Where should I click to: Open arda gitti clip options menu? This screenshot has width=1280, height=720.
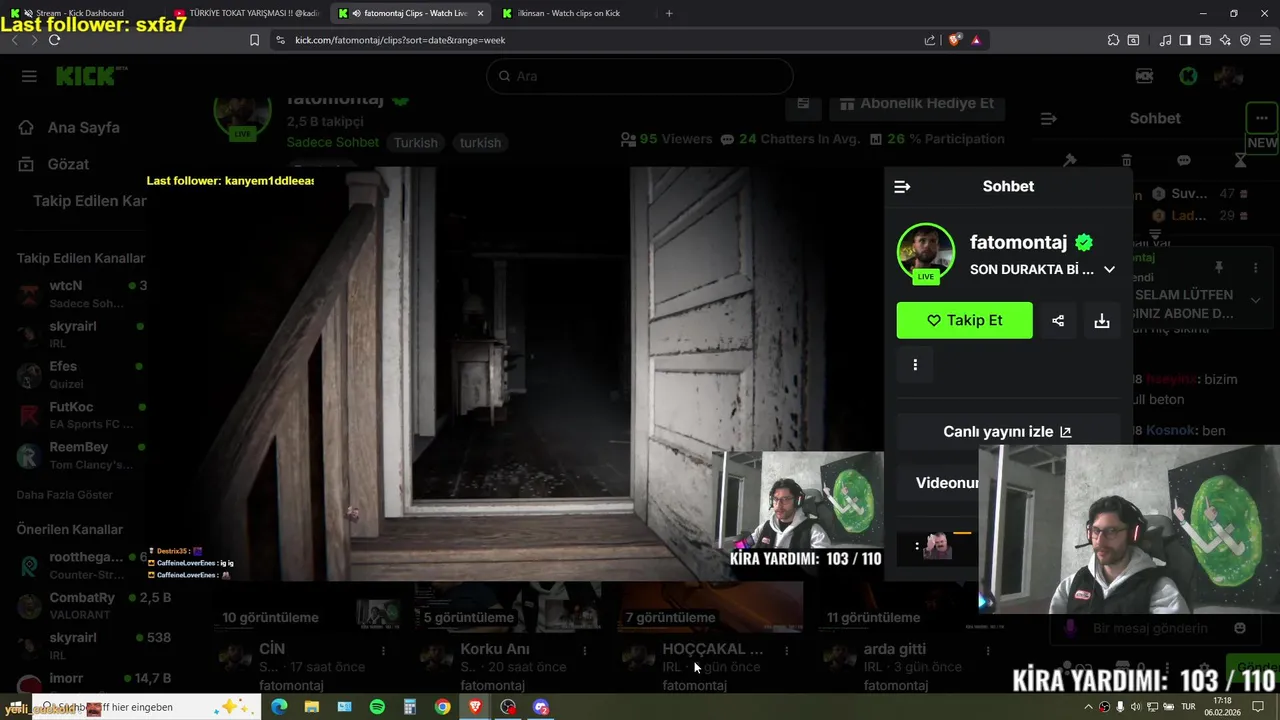988,650
